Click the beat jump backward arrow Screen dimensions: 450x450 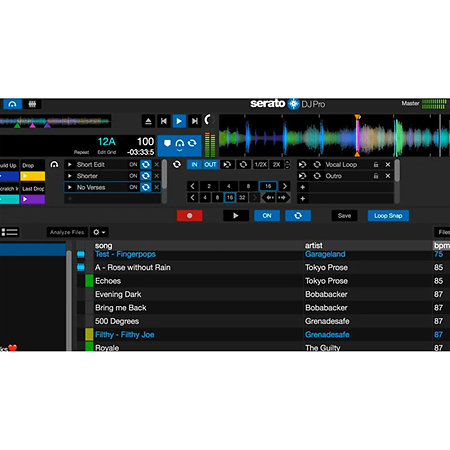(x=269, y=198)
